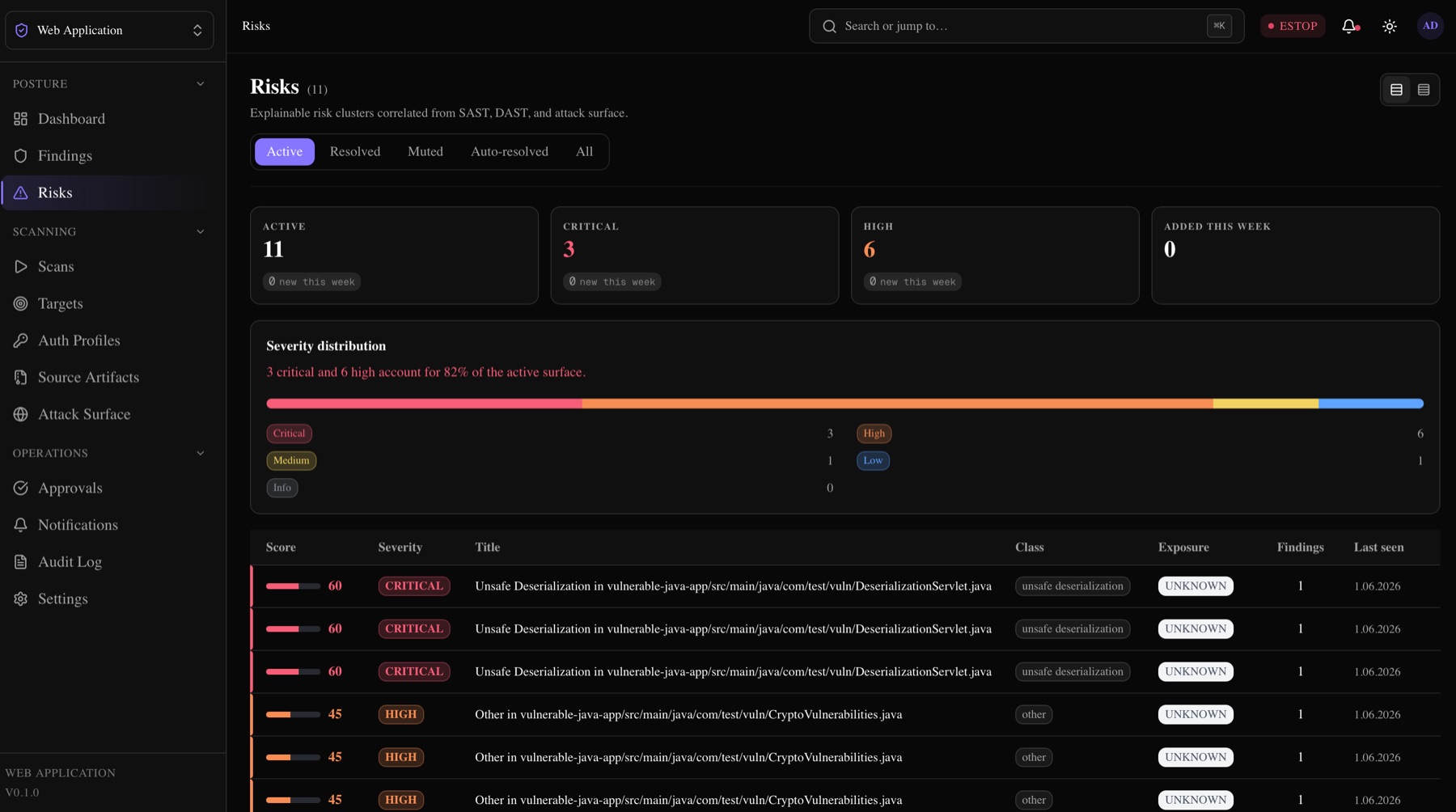1456x812 pixels.
Task: Sort by the Severity column header
Action: (400, 548)
